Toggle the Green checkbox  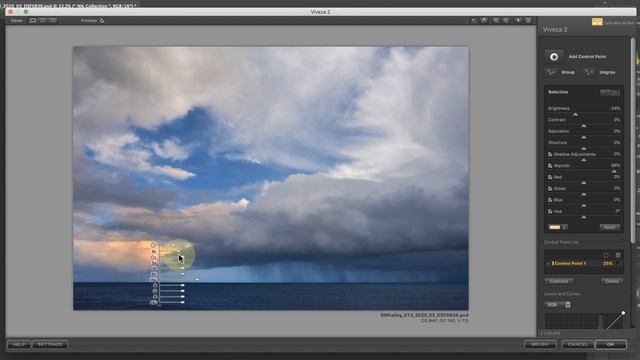[550, 189]
